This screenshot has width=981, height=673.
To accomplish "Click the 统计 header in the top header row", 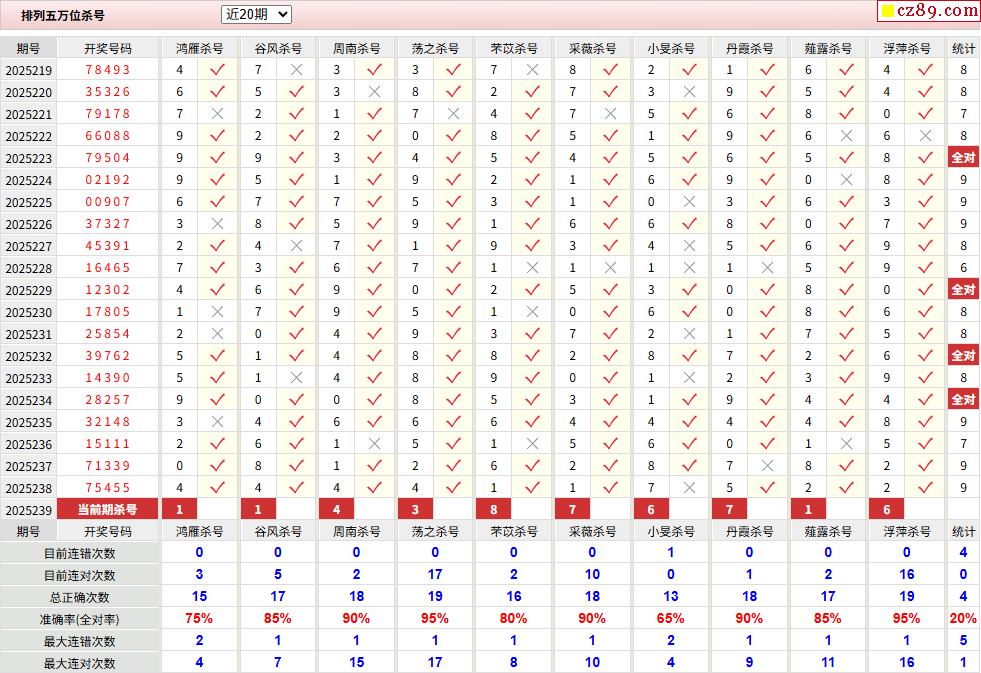I will pos(963,48).
